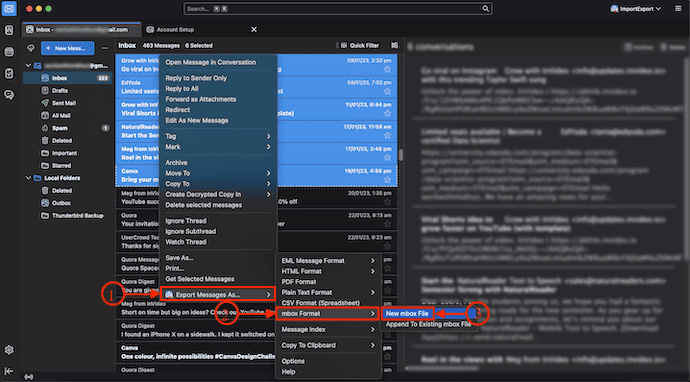Star the message dated 17/01/23, 2:46 pm
Screen dimensions: 690x382
tap(387, 157)
